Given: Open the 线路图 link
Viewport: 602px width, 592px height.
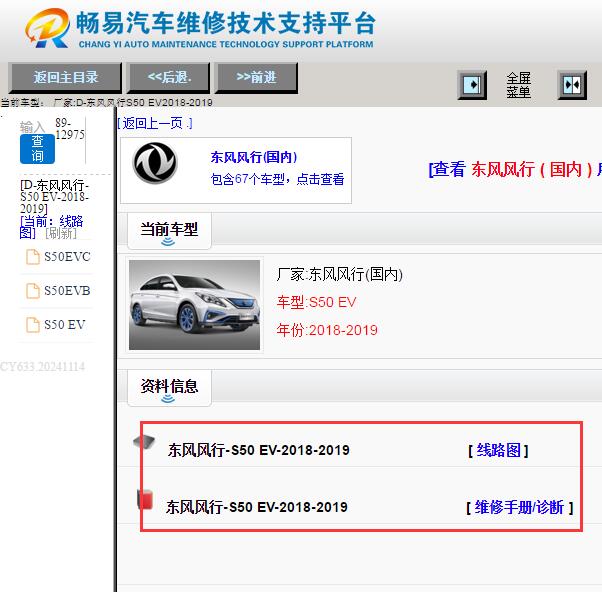Looking at the screenshot, I should [x=498, y=450].
